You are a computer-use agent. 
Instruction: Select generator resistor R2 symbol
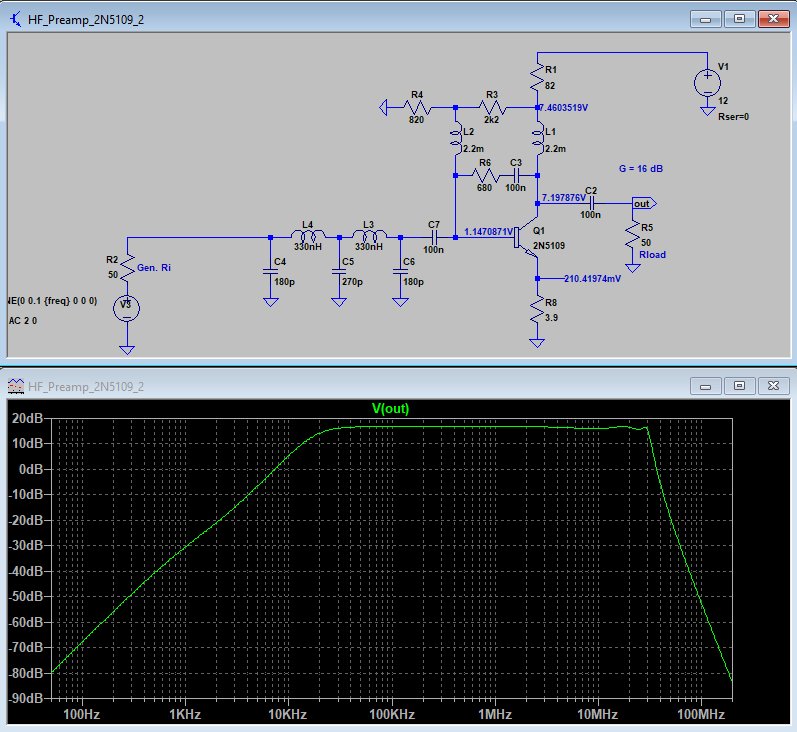tap(127, 267)
